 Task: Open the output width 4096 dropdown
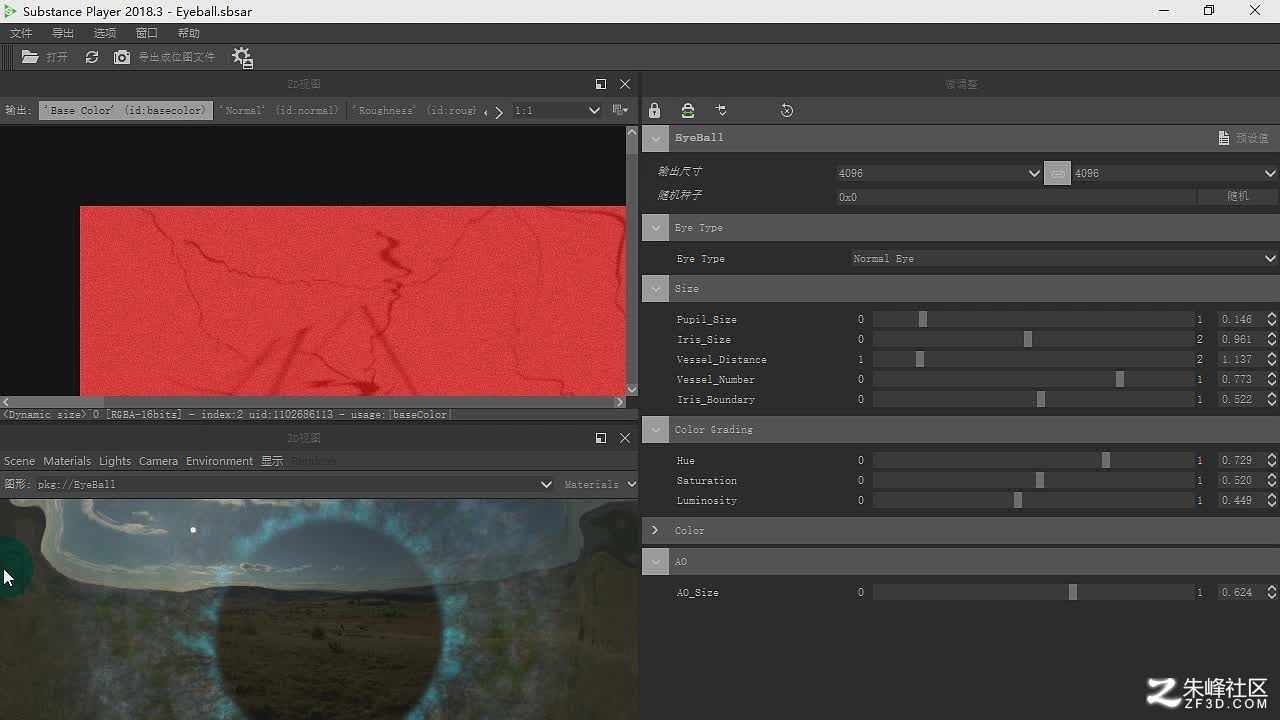point(939,173)
